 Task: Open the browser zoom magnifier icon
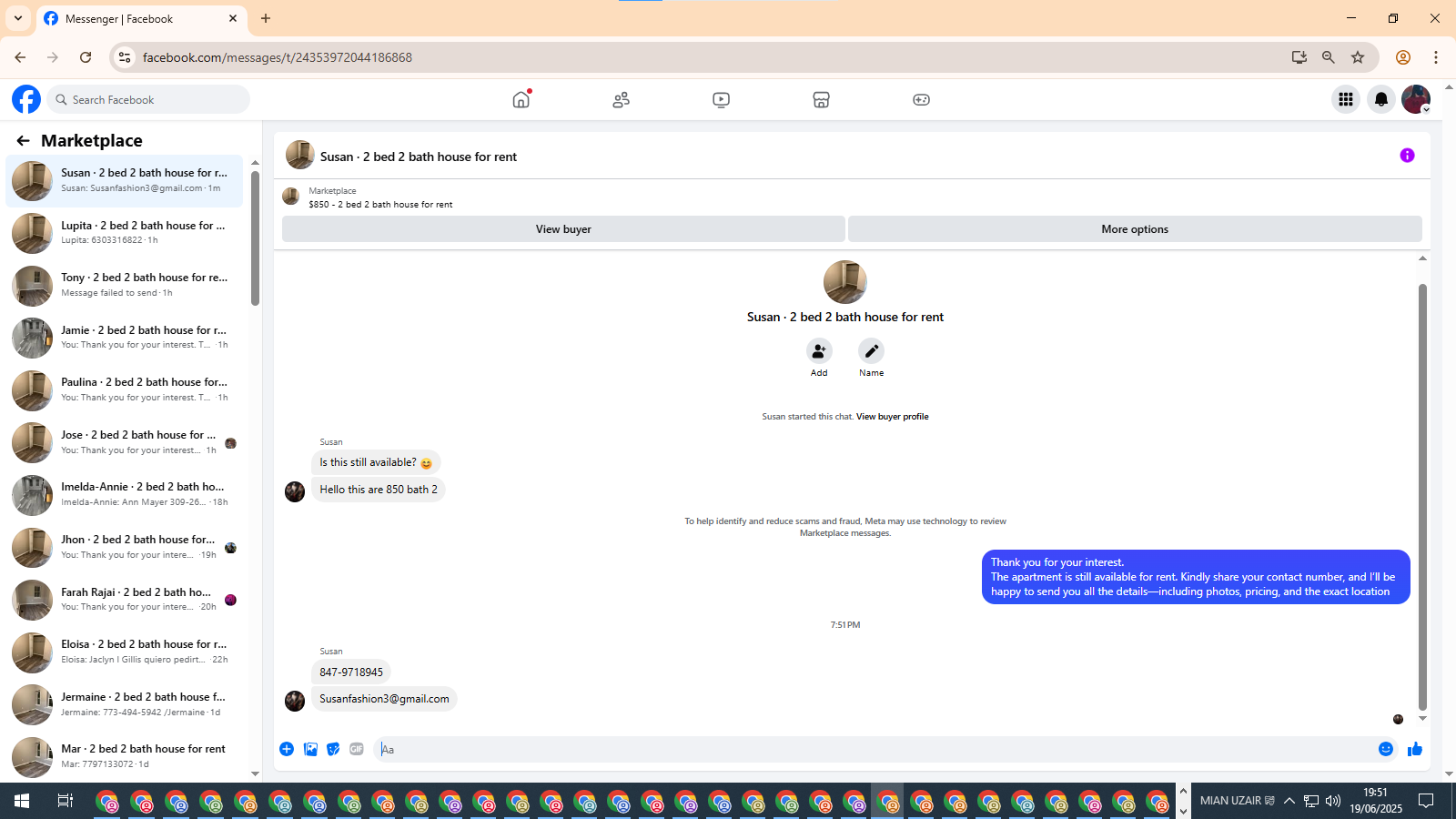tap(1329, 57)
